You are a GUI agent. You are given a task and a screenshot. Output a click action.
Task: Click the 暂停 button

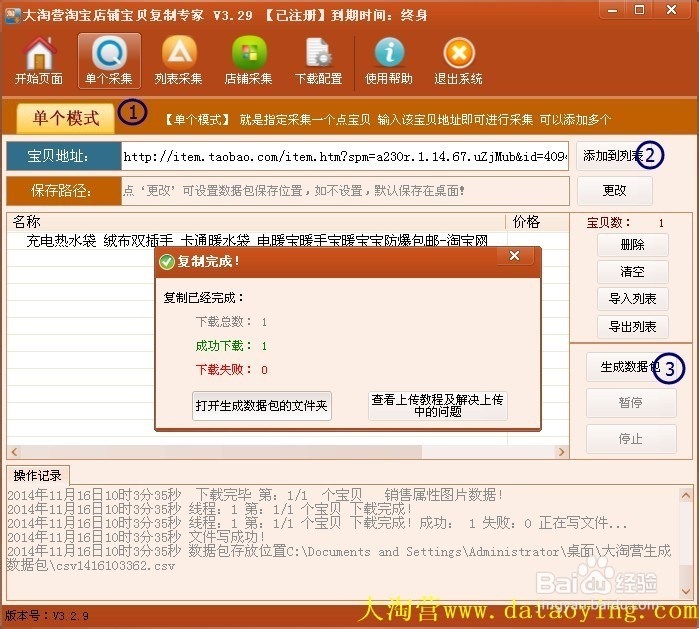pyautogui.click(x=630, y=403)
